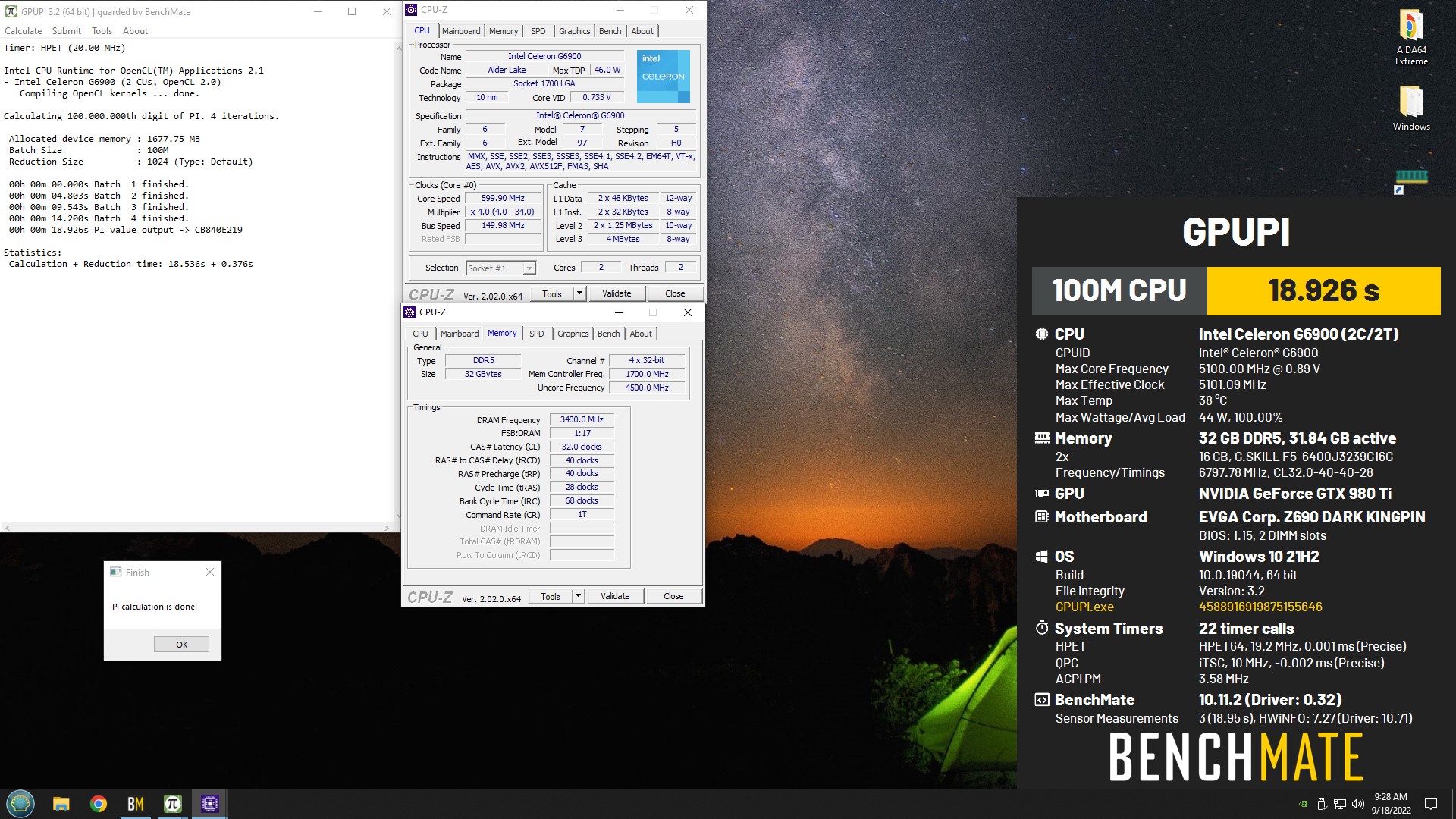Switch to Mainboard tab in upper CPU-Z

click(461, 31)
